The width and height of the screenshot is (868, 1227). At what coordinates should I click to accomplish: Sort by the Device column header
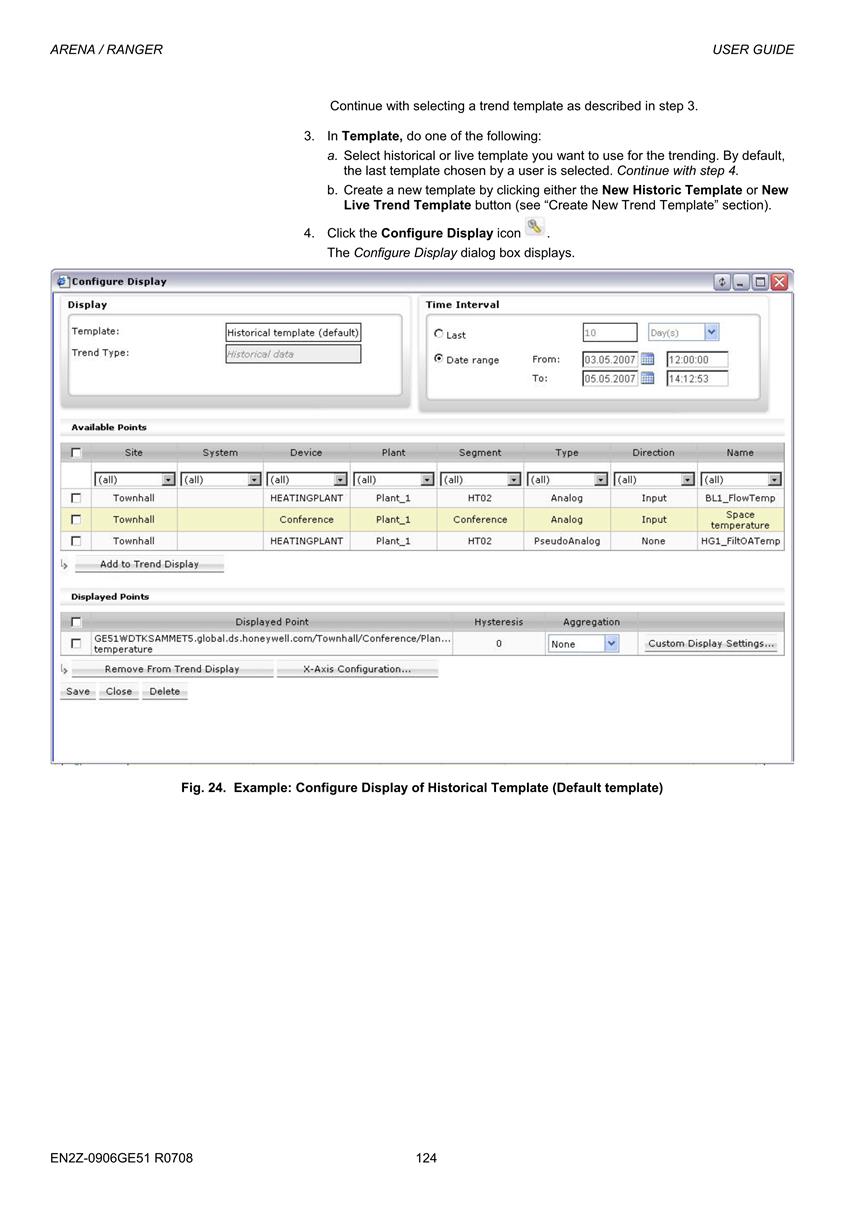(306, 453)
